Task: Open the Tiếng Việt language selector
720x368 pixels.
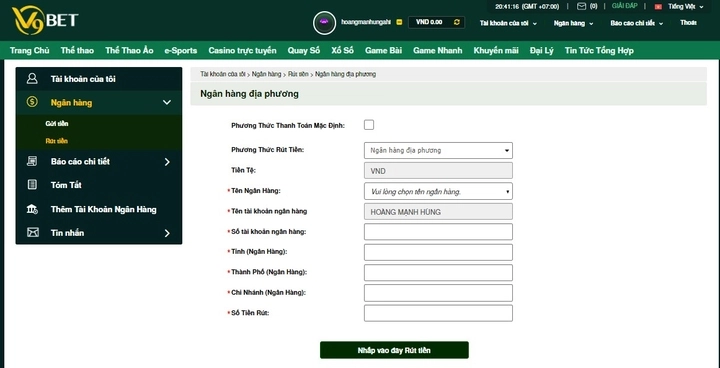Action: 686,6
